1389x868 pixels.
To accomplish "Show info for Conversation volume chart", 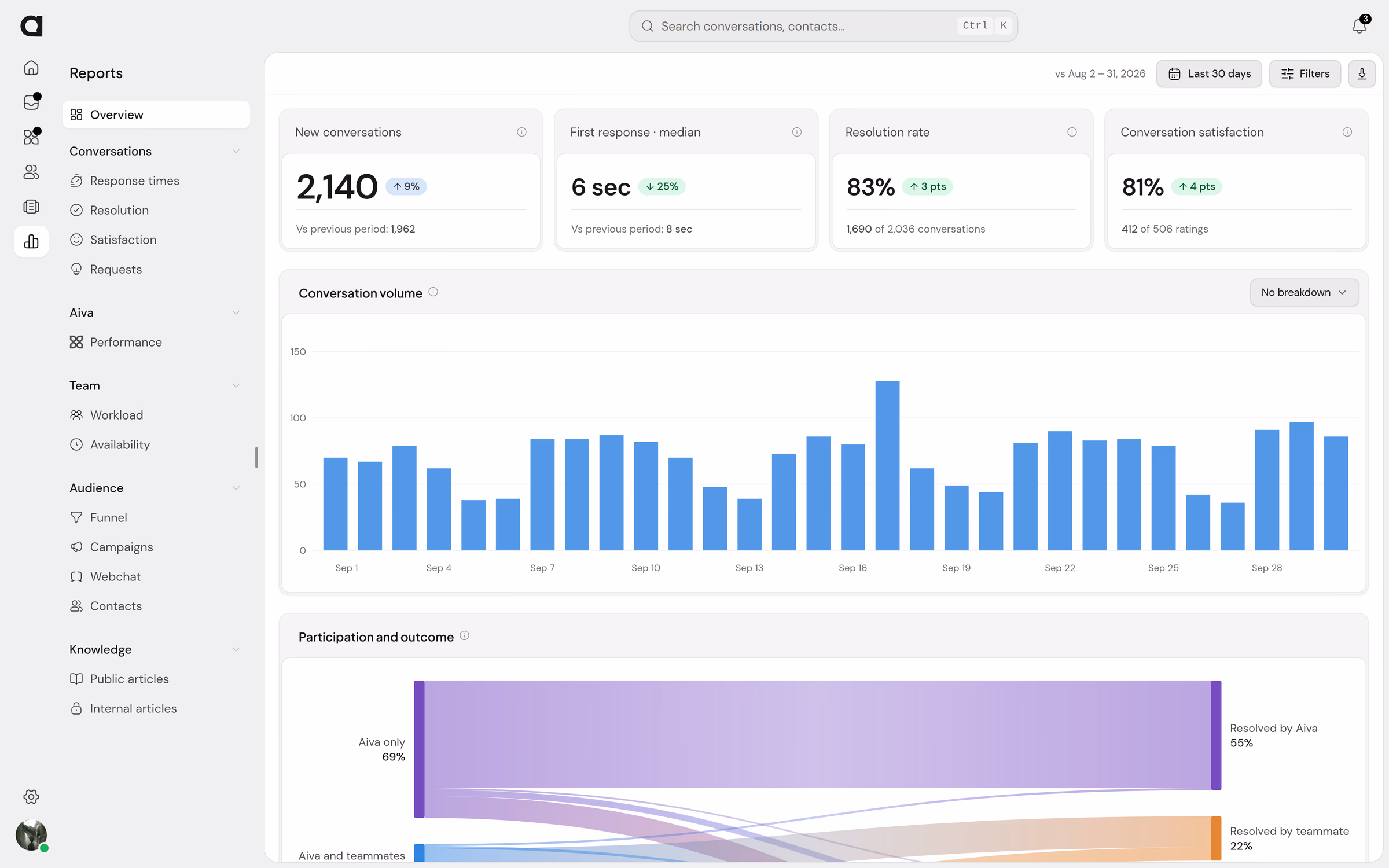I will pos(433,292).
